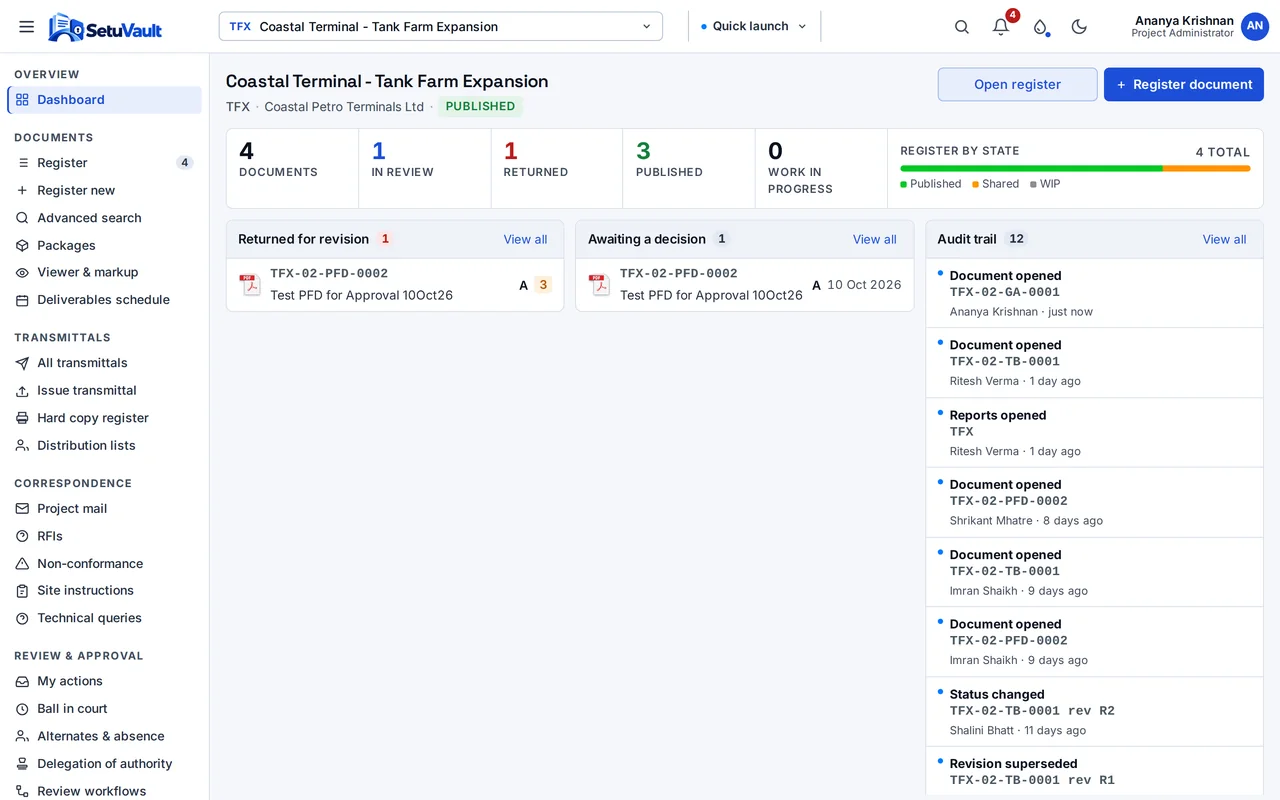Click the Open register button
This screenshot has height=800, width=1280.
pos(1017,84)
